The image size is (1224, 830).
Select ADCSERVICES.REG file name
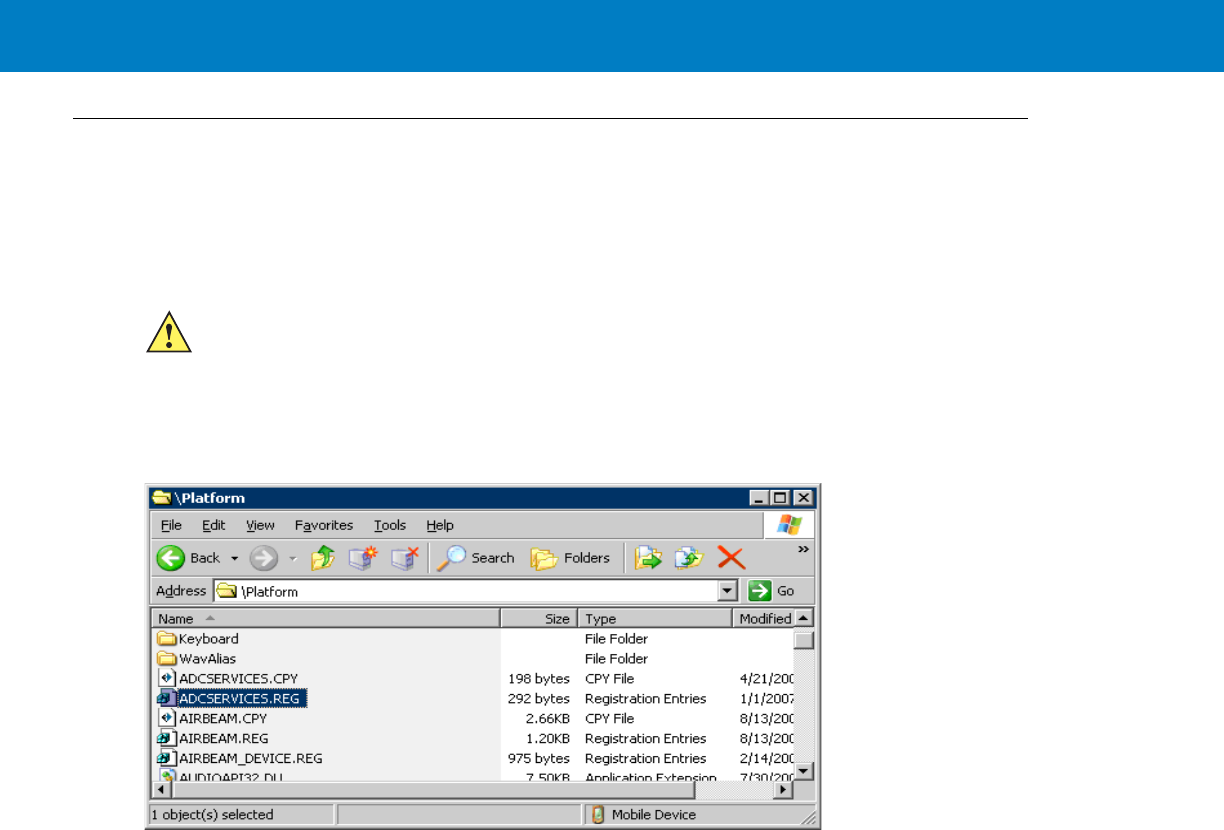241,699
